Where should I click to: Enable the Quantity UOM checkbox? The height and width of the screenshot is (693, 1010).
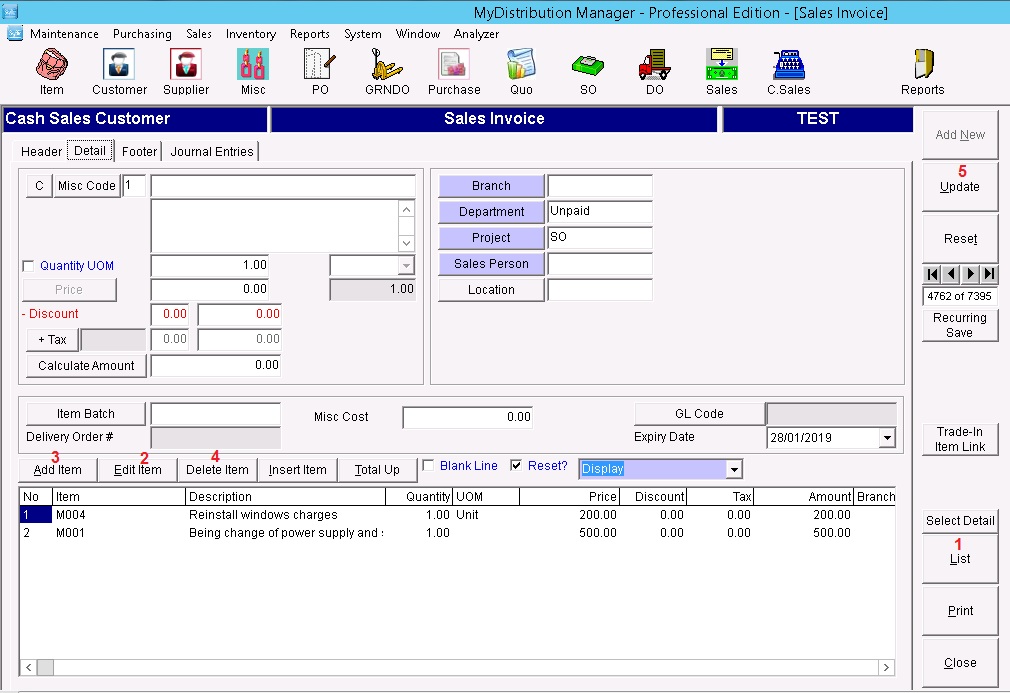(28, 266)
